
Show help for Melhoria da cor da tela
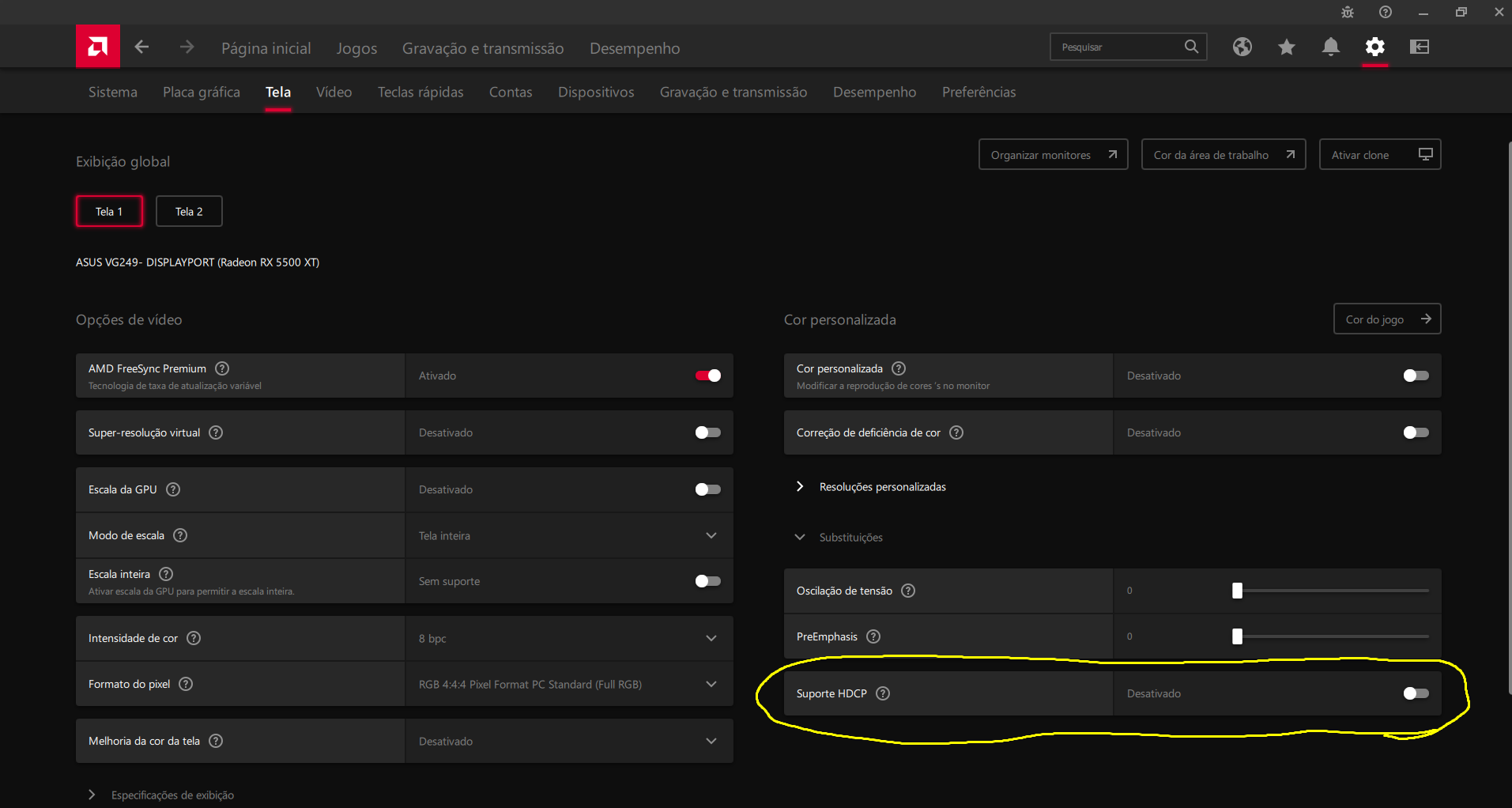(x=216, y=741)
